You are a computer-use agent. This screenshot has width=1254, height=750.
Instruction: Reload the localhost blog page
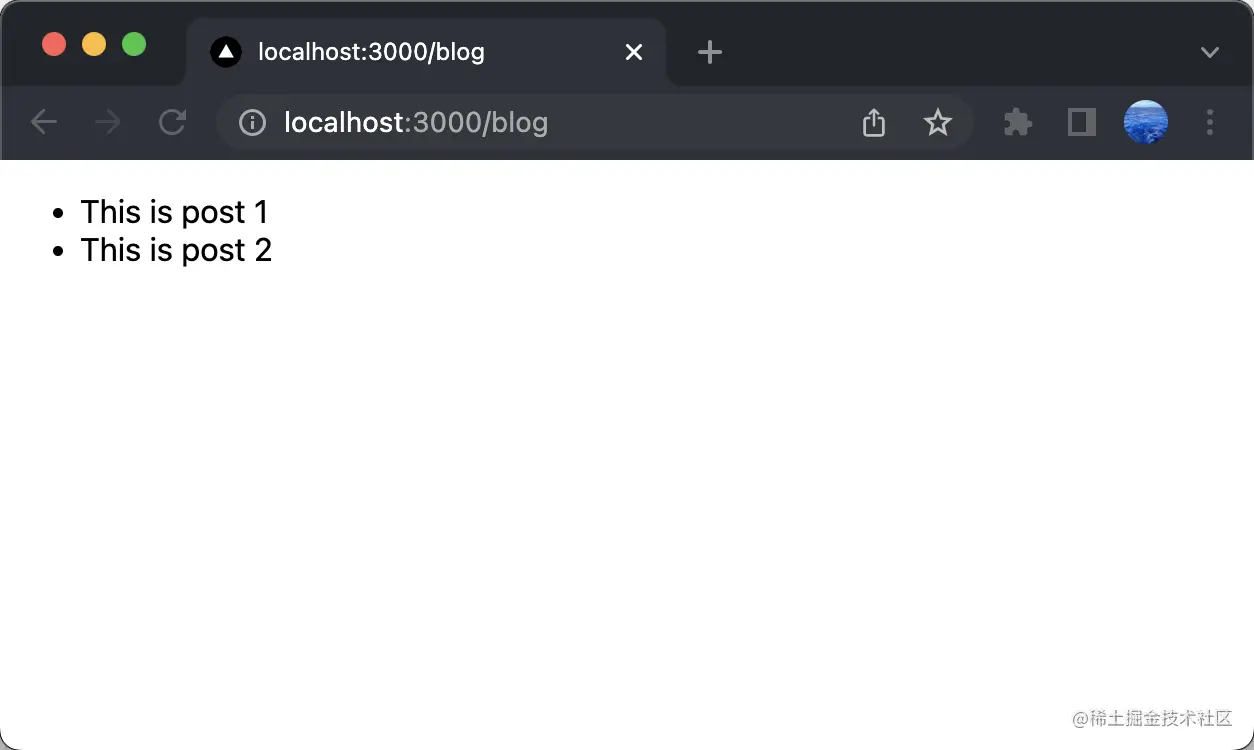point(173,123)
